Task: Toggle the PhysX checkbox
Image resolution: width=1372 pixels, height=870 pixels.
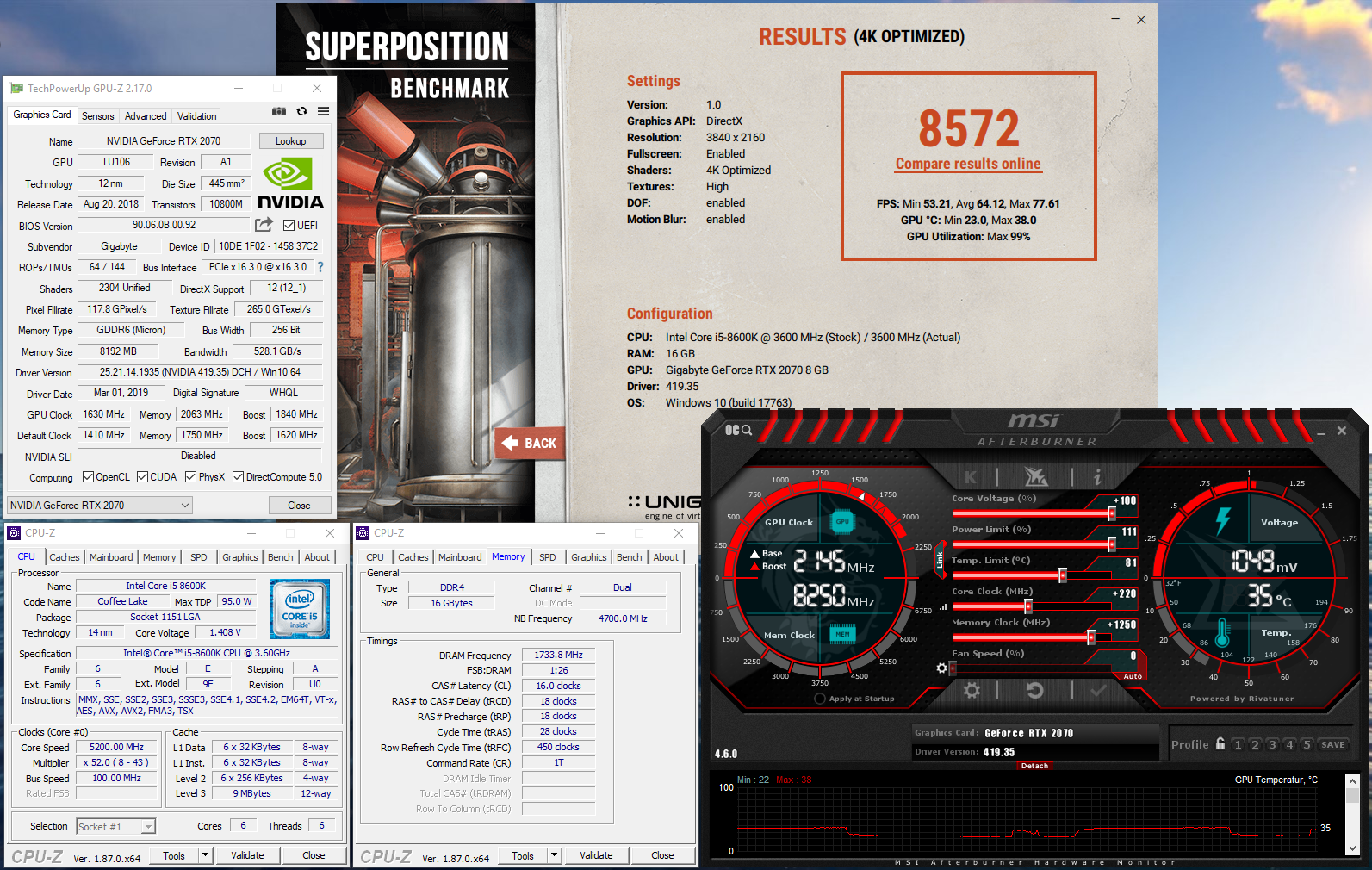Action: point(190,477)
